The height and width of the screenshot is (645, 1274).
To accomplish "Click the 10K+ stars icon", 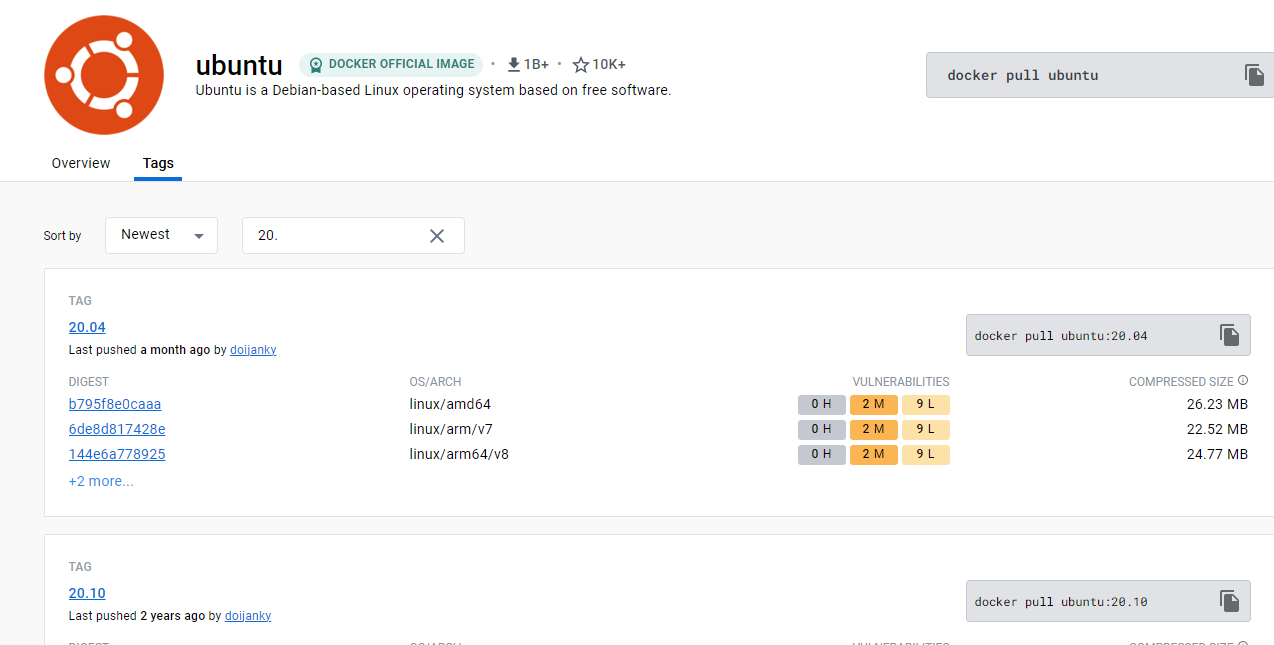I will click(x=581, y=65).
